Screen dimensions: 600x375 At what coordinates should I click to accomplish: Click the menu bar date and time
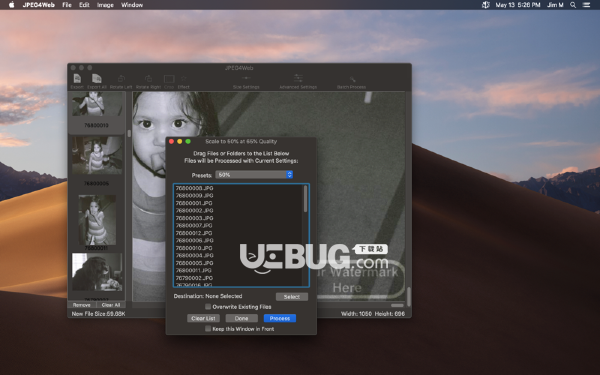pyautogui.click(x=518, y=5)
